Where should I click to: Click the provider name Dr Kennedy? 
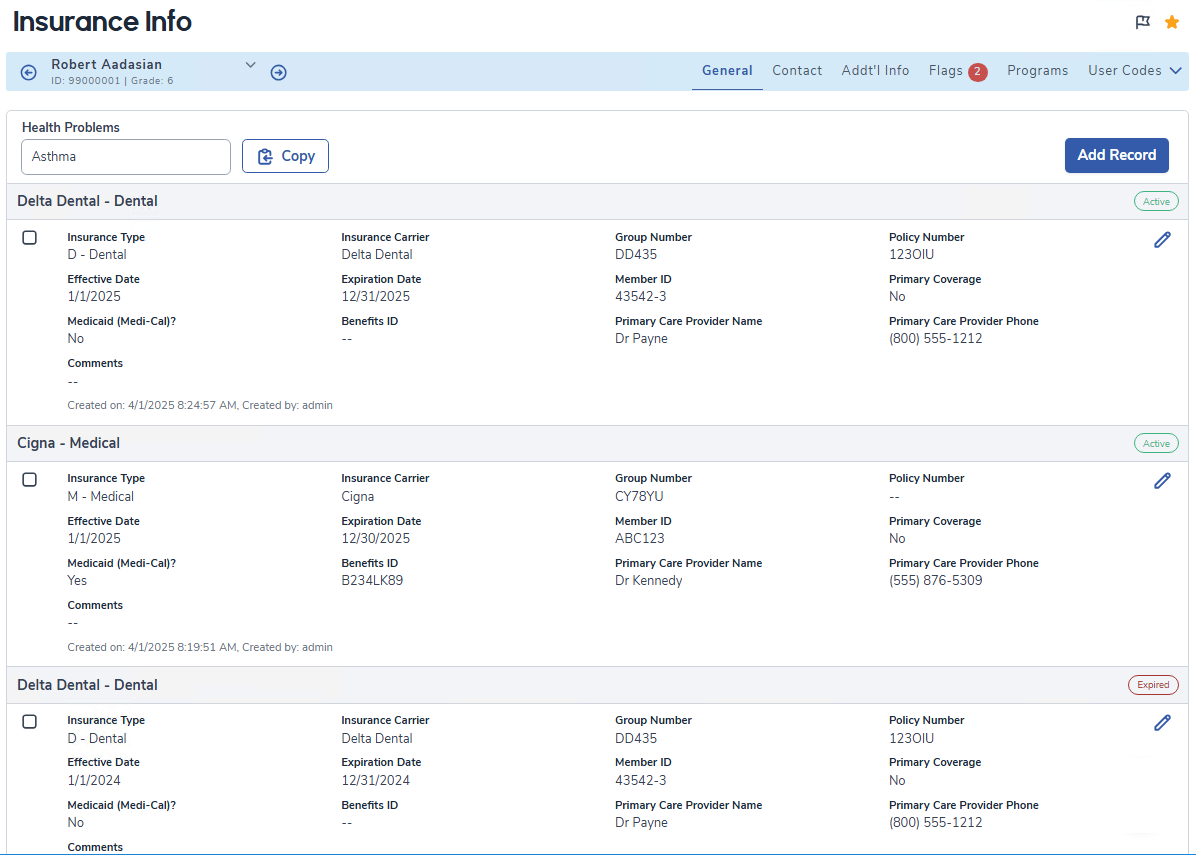(649, 580)
